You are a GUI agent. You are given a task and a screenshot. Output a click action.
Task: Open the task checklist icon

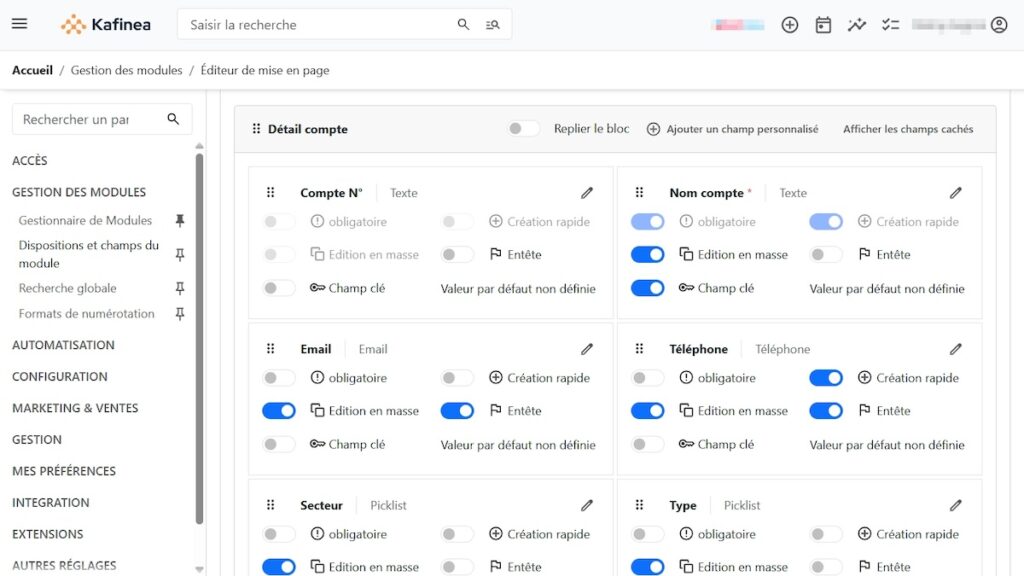890,25
